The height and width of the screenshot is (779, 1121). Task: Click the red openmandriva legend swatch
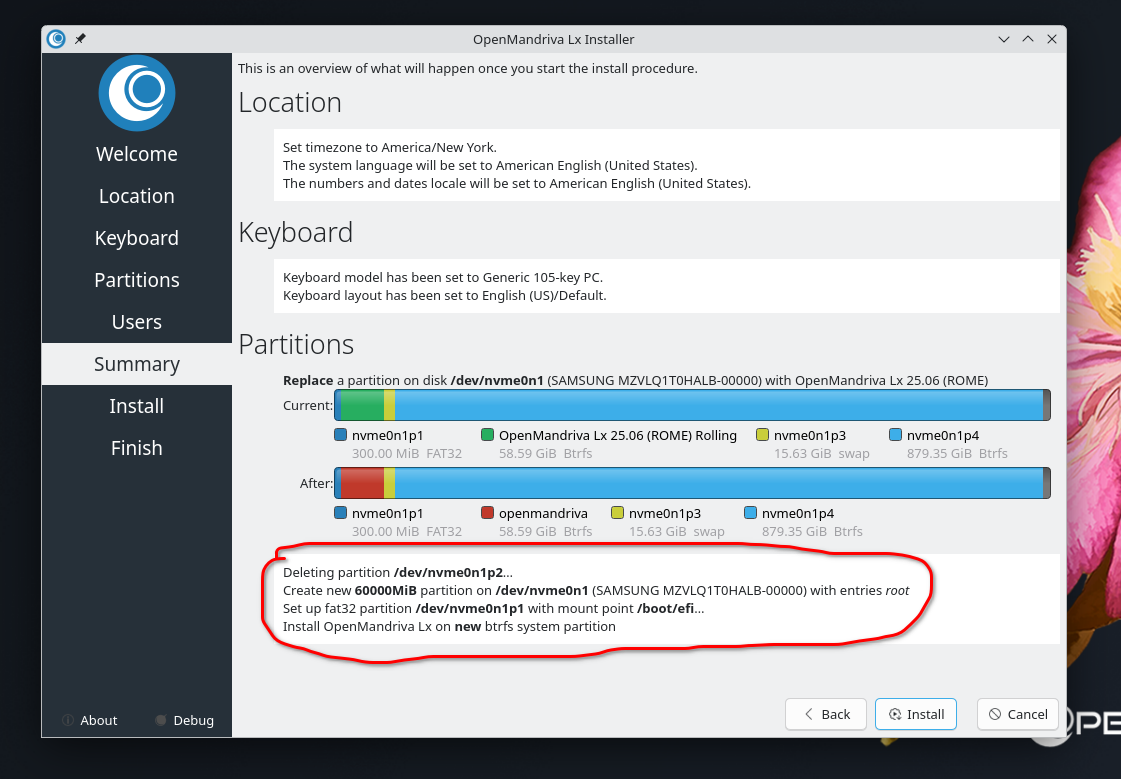(x=488, y=513)
